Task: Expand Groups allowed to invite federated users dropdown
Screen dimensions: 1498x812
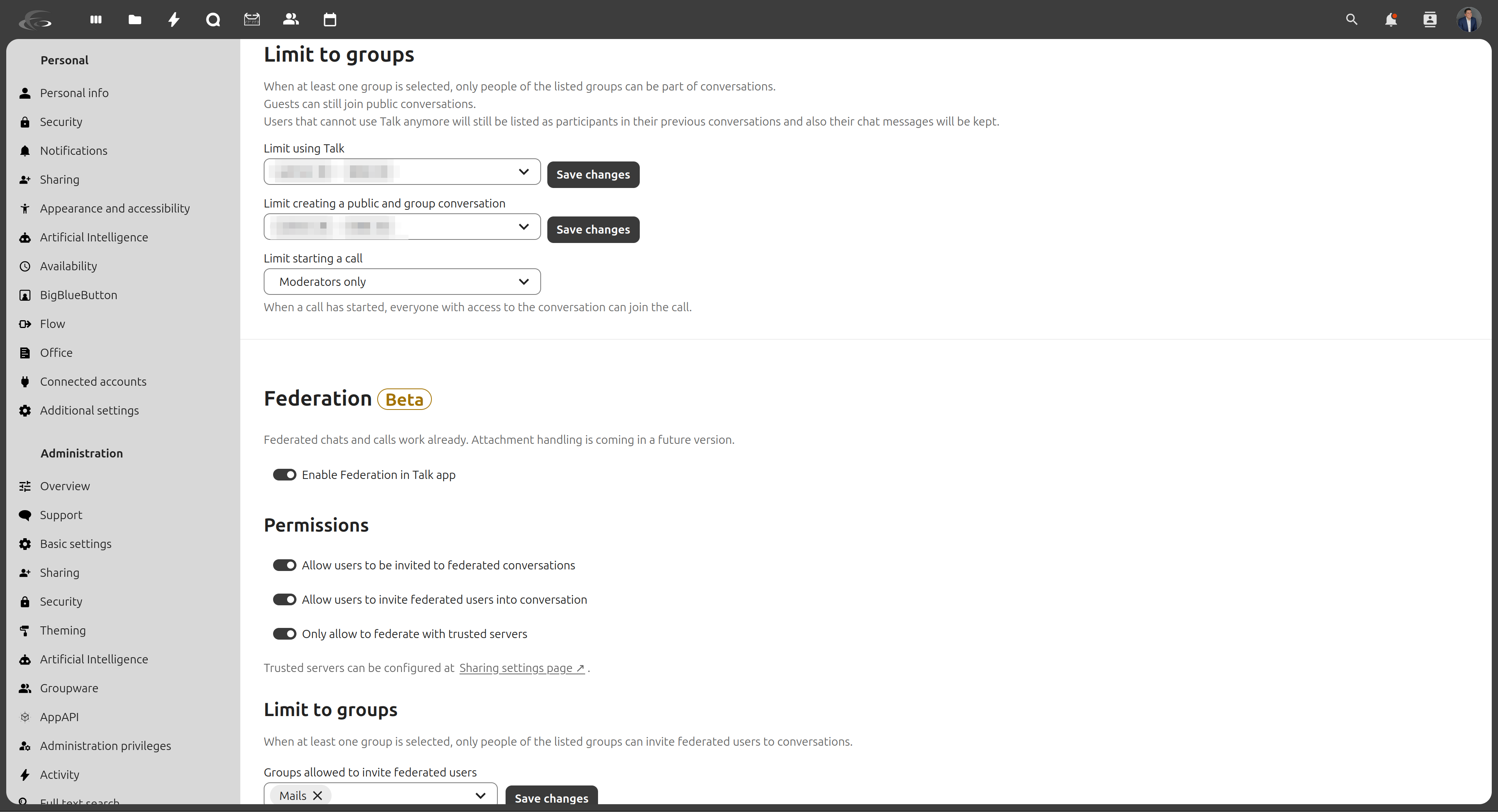Action: [x=480, y=796]
